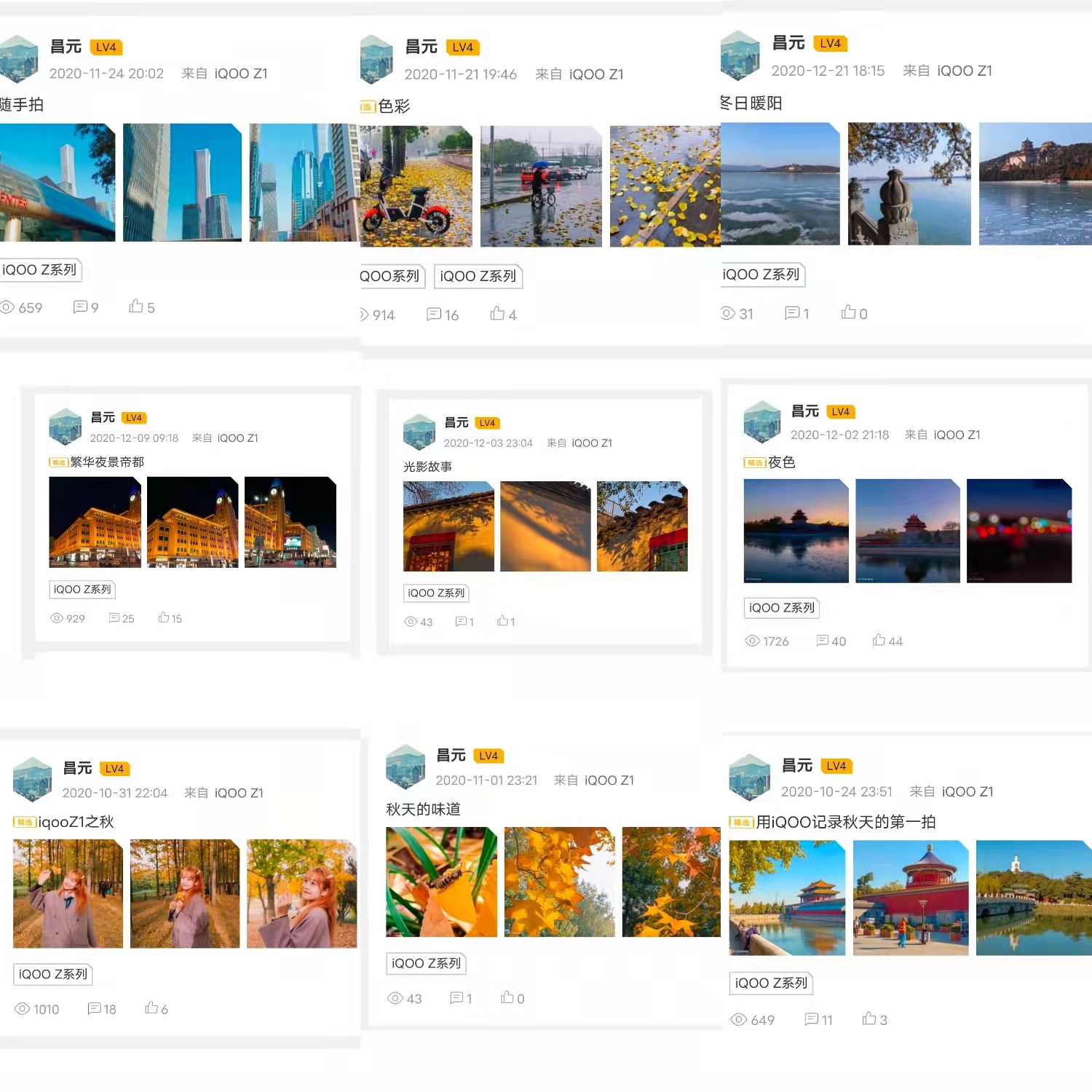1092x1092 pixels.
Task: Open Temple of Heaven photo thumbnail
Action: (x=911, y=898)
